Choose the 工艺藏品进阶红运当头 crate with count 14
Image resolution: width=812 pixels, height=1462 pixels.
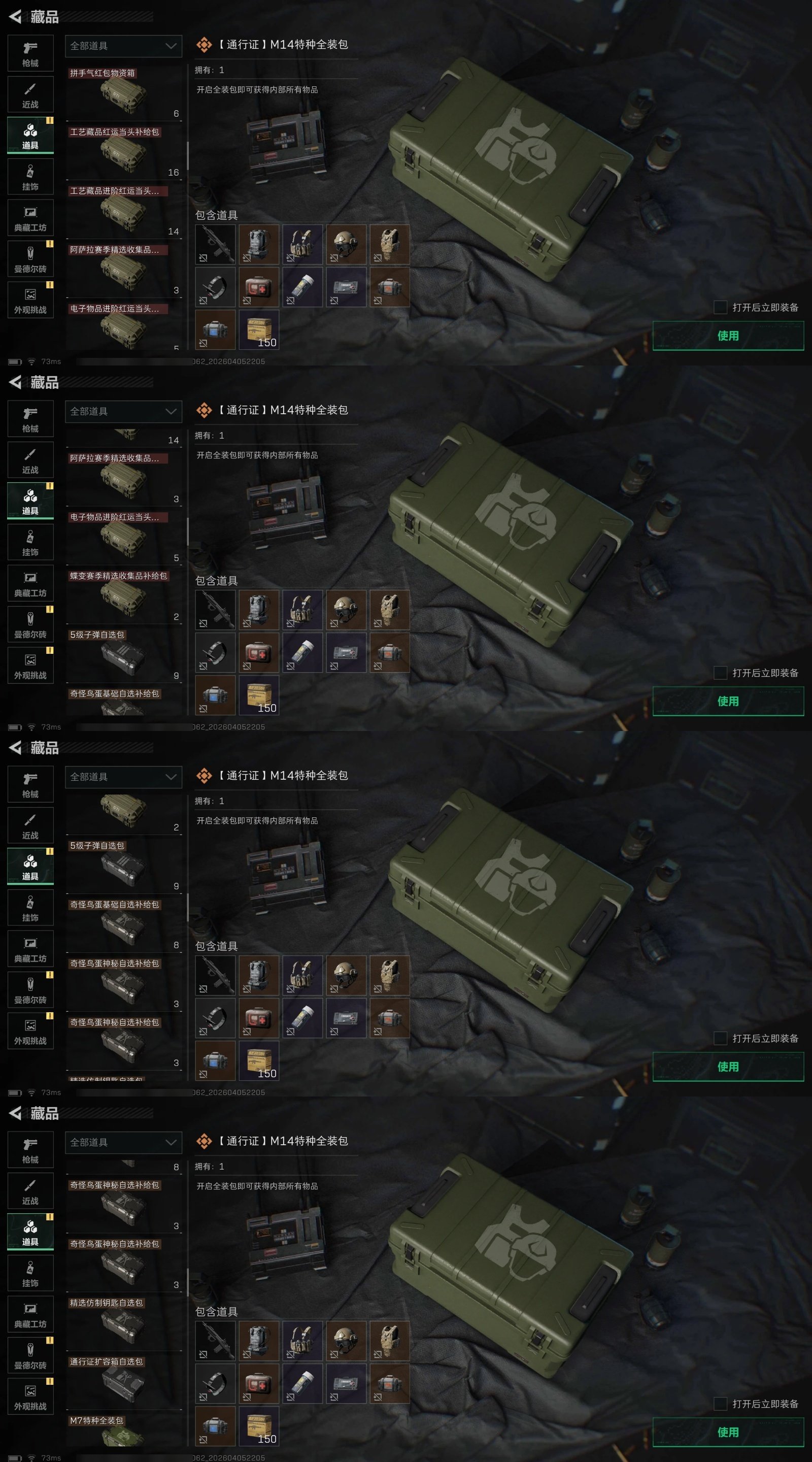[124, 211]
